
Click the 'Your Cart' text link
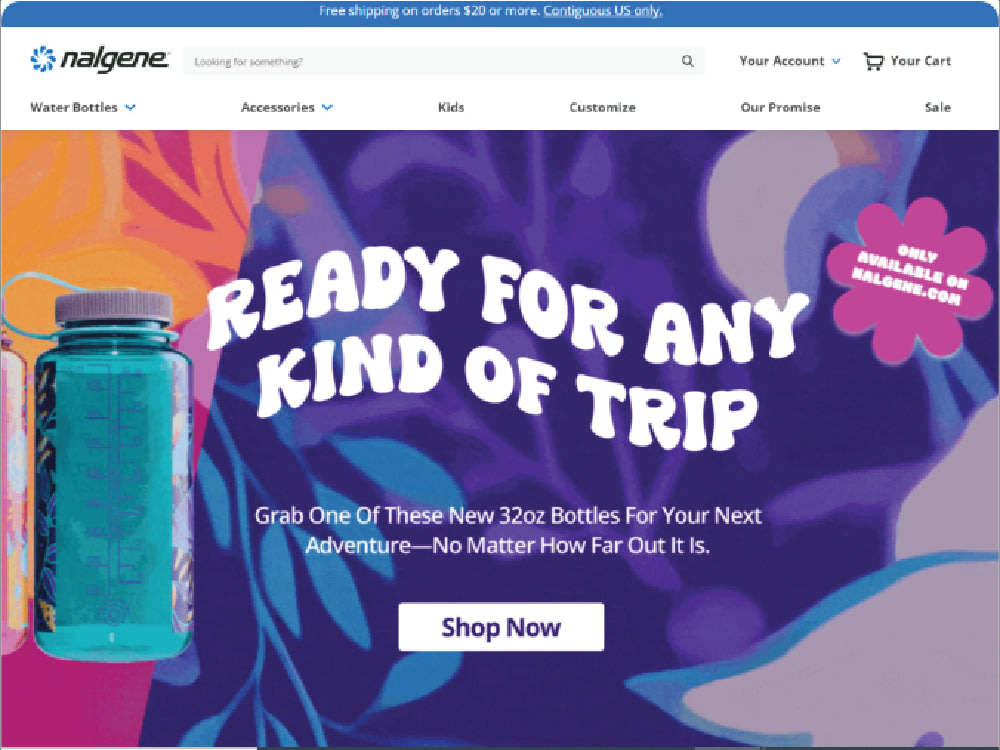pos(920,61)
